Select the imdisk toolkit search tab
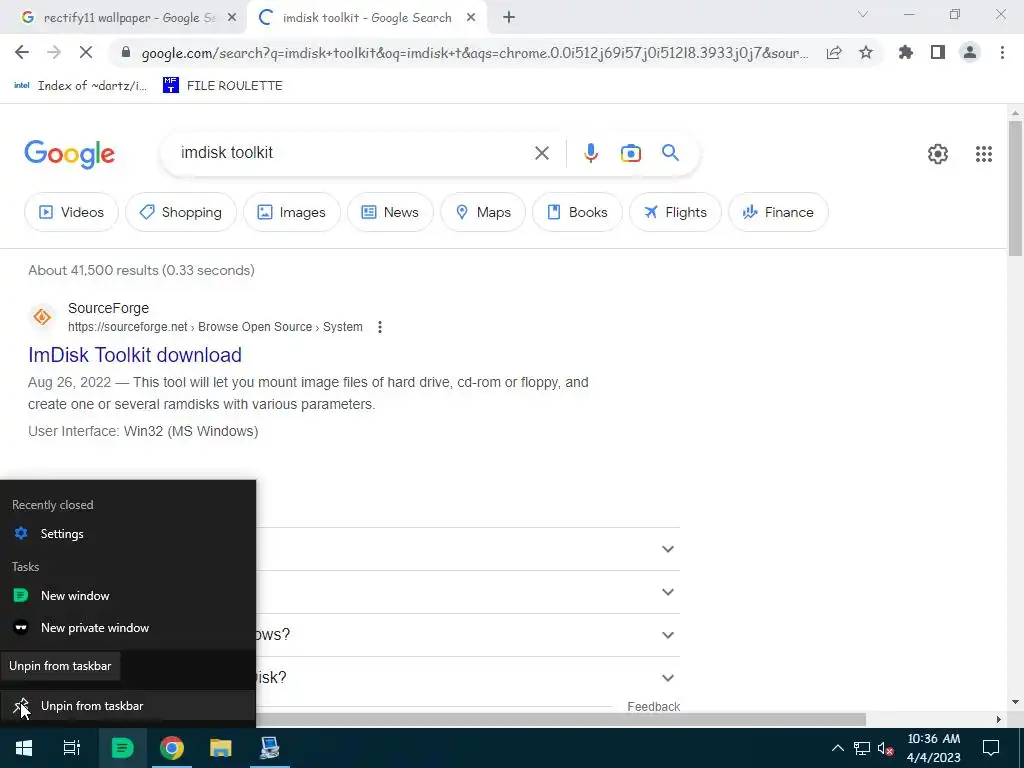 click(367, 18)
